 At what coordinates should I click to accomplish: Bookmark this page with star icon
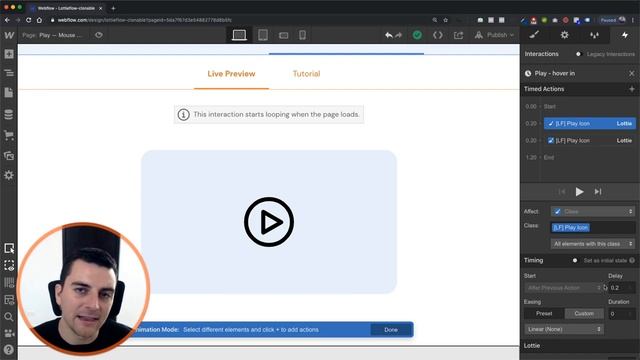(445, 20)
